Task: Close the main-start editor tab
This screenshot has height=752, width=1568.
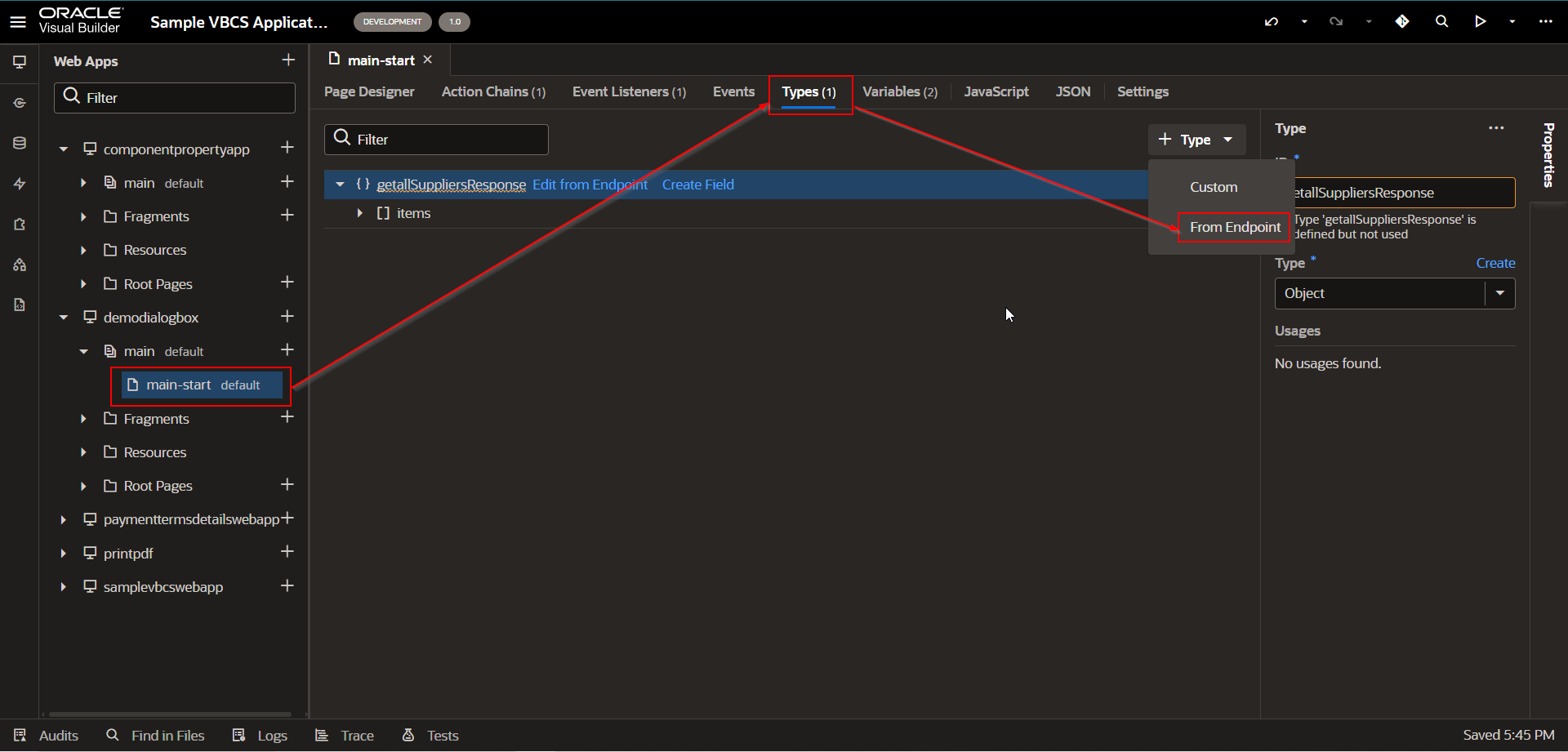Action: coord(427,60)
